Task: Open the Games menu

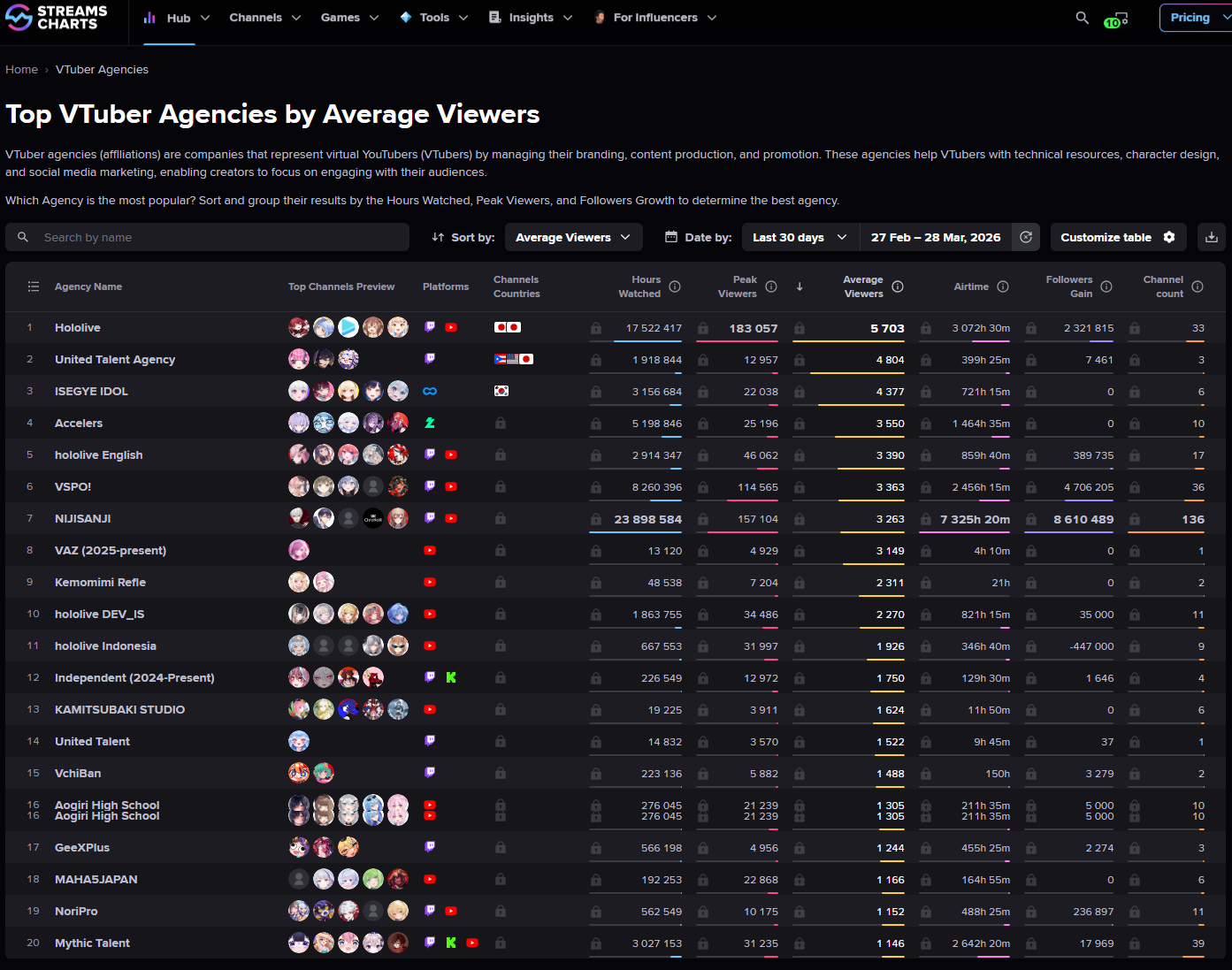Action: pyautogui.click(x=349, y=18)
